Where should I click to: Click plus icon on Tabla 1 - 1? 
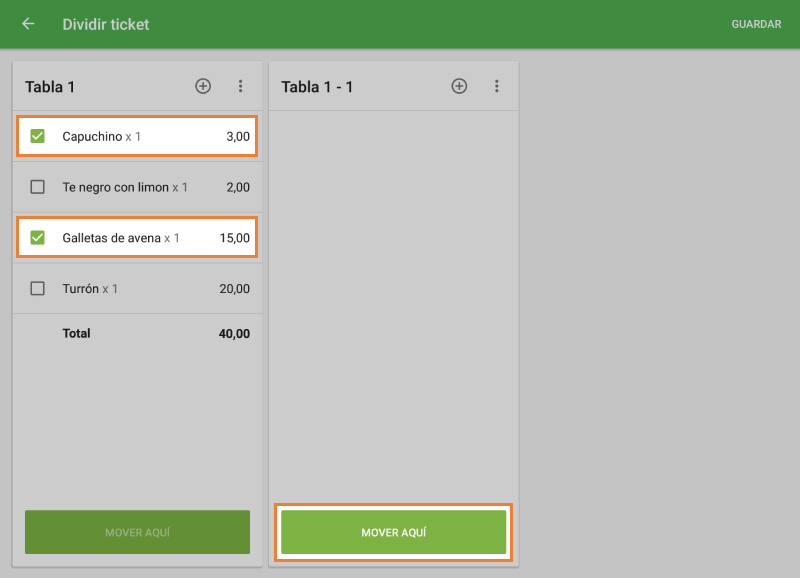pyautogui.click(x=459, y=87)
